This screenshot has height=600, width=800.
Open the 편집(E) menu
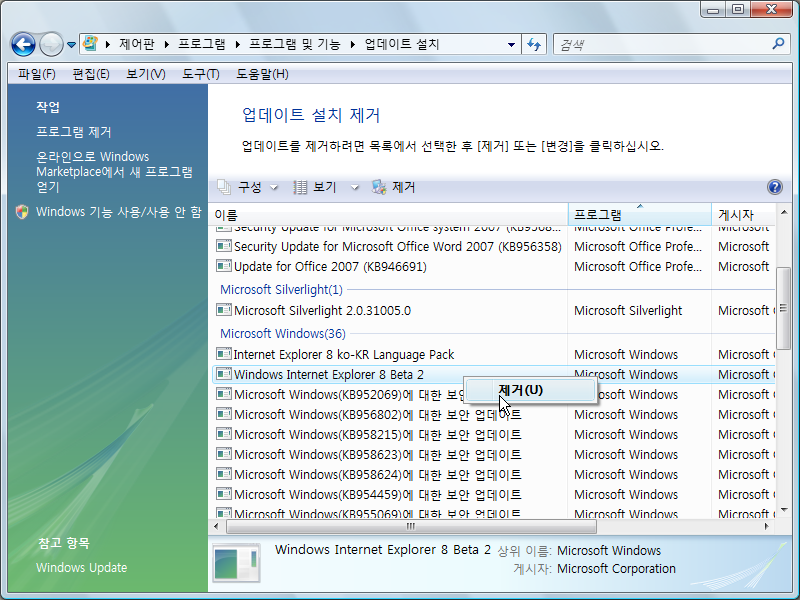[91, 74]
